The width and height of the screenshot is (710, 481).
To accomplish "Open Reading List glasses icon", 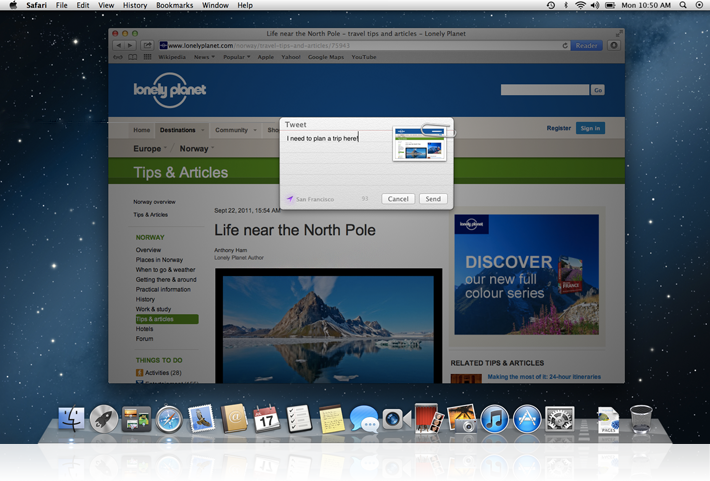I will [x=118, y=57].
